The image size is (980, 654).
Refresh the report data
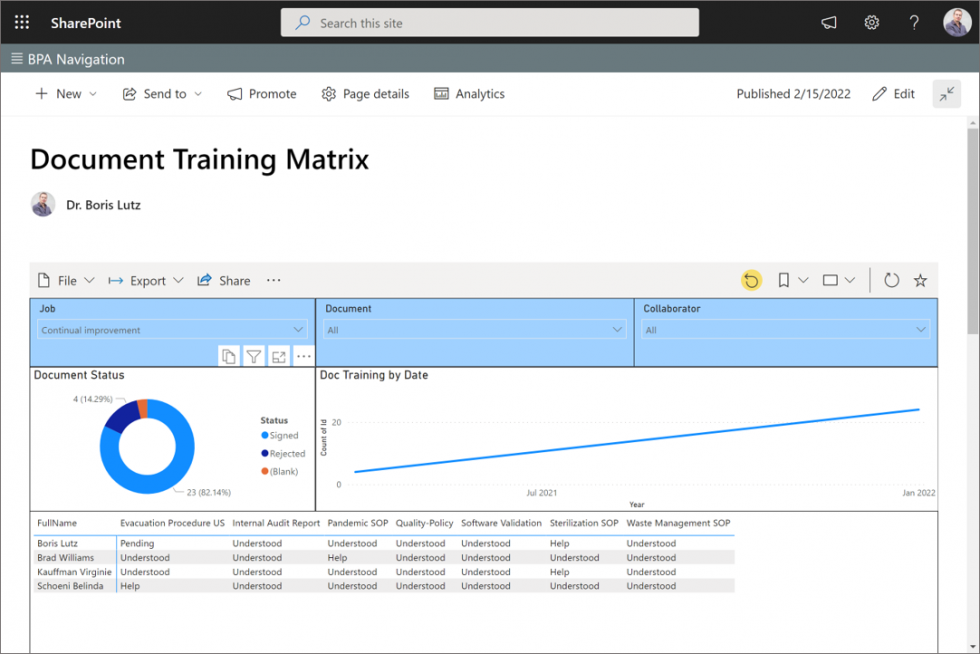tap(891, 280)
